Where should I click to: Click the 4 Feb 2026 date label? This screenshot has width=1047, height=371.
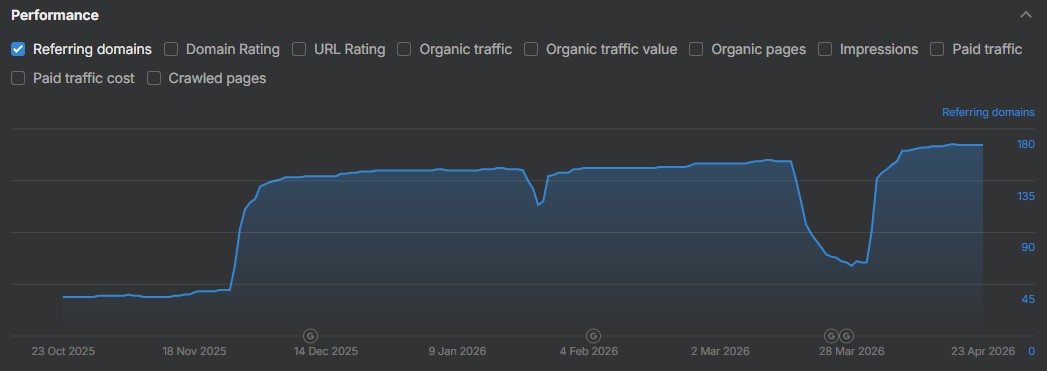(589, 351)
